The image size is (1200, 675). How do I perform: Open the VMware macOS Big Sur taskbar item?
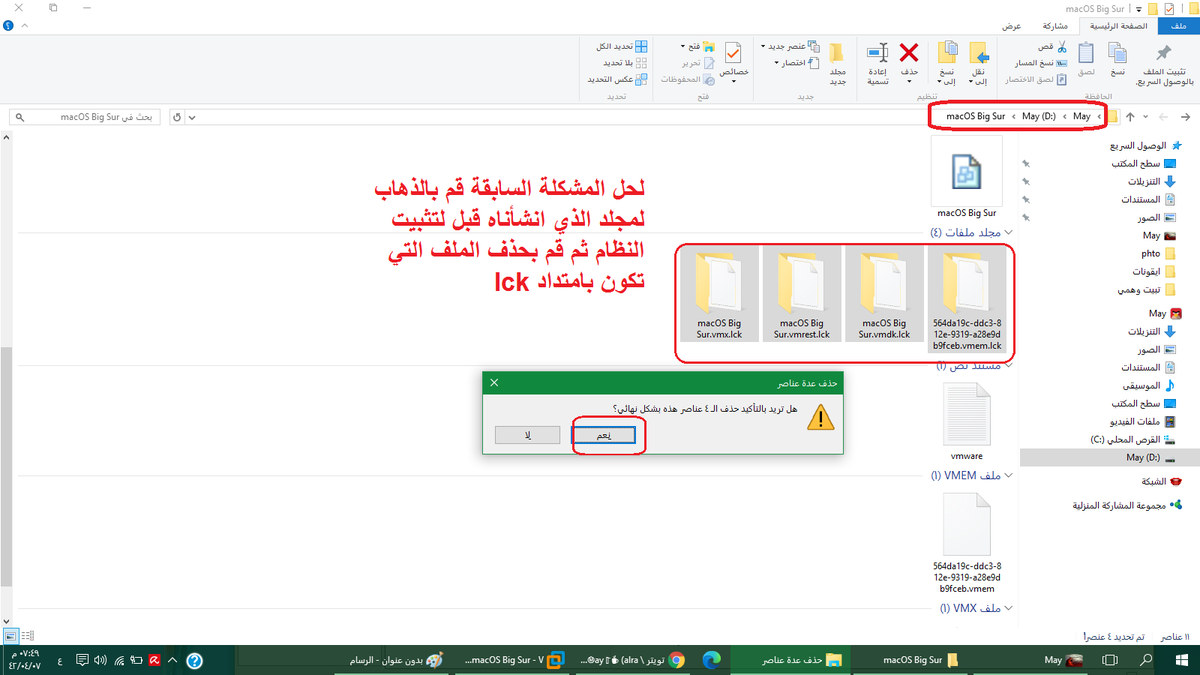point(514,660)
